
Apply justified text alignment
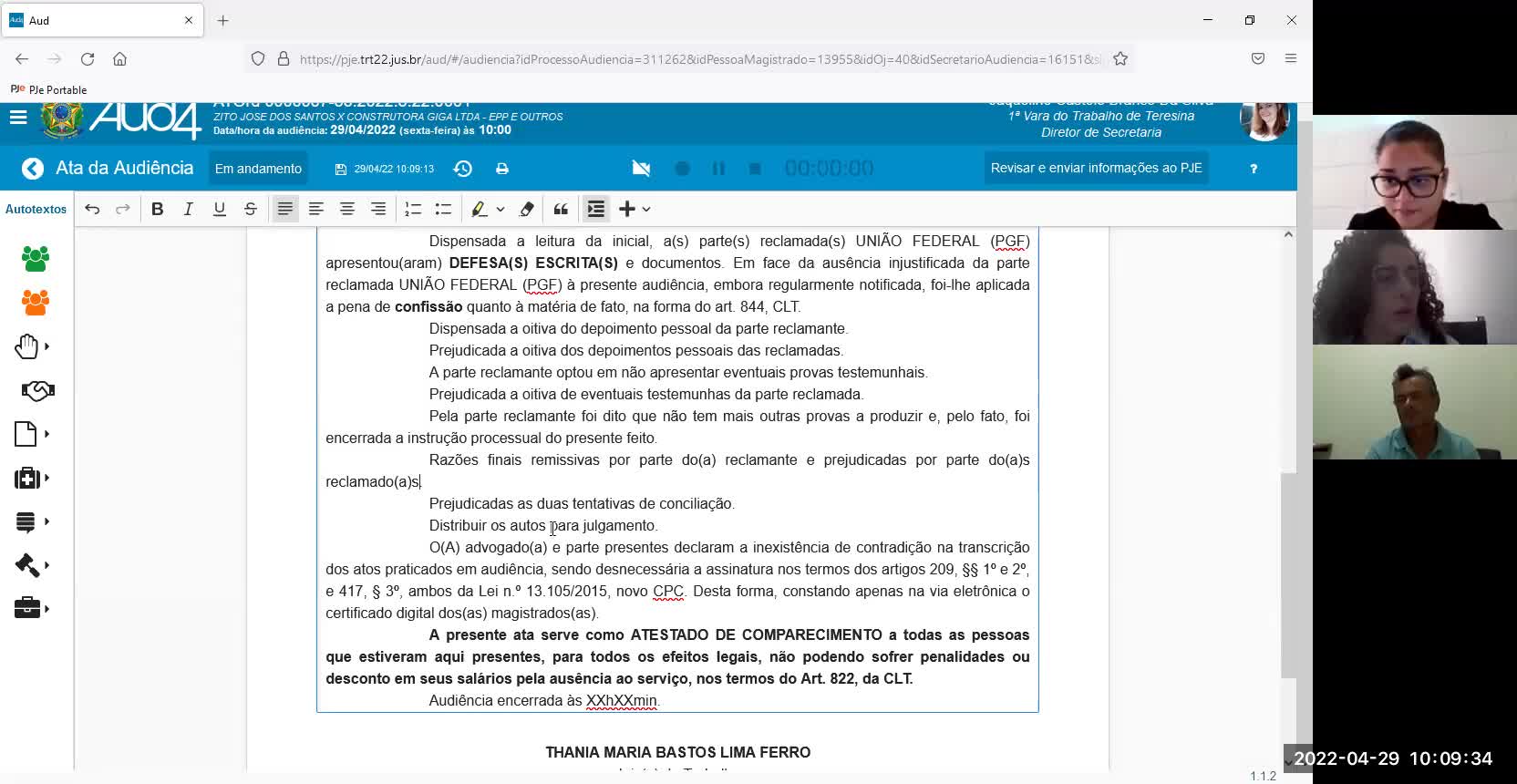[285, 209]
